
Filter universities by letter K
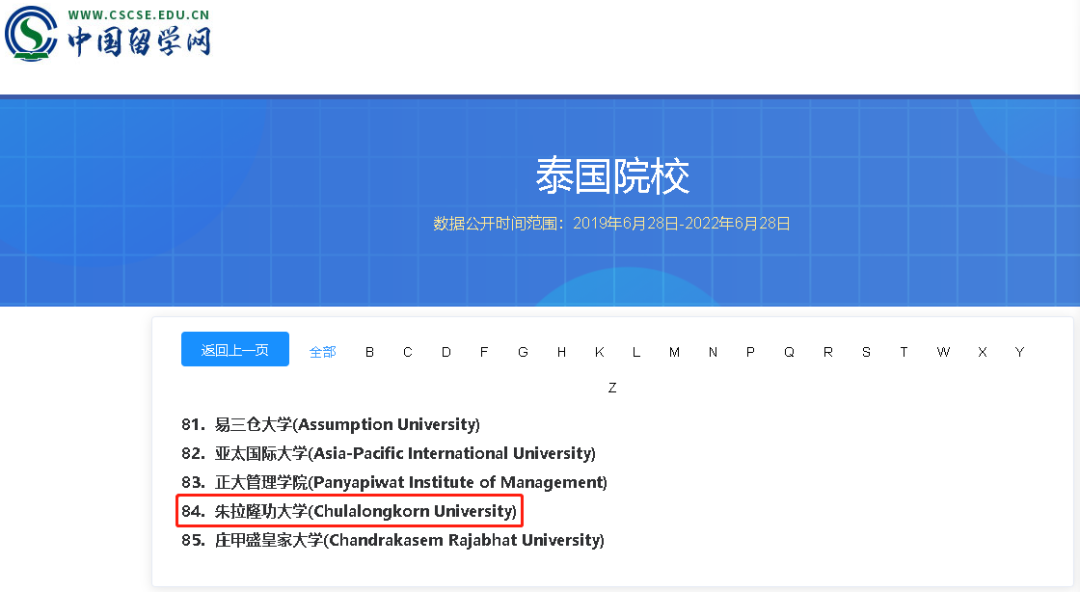coord(600,352)
